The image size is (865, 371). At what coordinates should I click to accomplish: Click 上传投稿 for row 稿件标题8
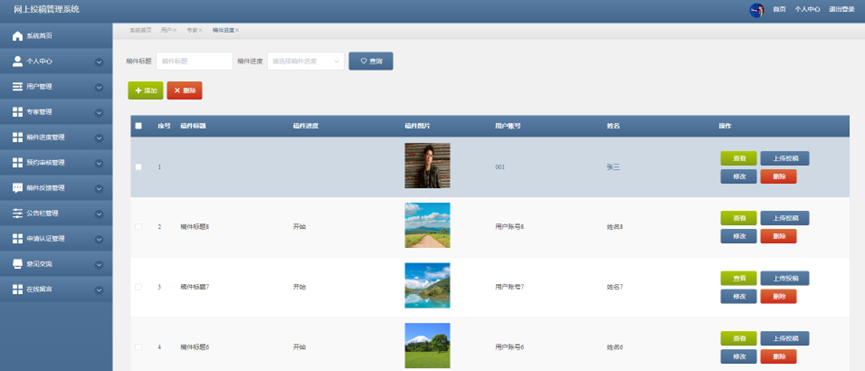coord(784,218)
